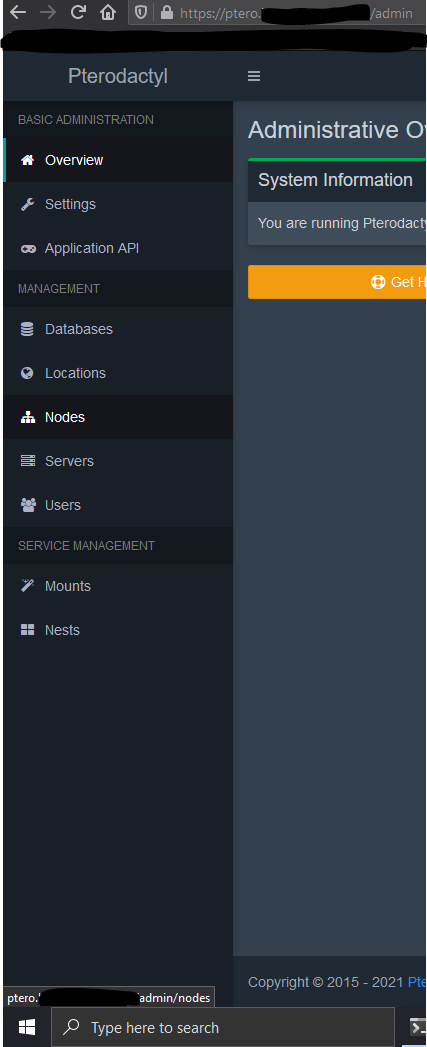
Task: Open Application API page
Action: [118, 248]
